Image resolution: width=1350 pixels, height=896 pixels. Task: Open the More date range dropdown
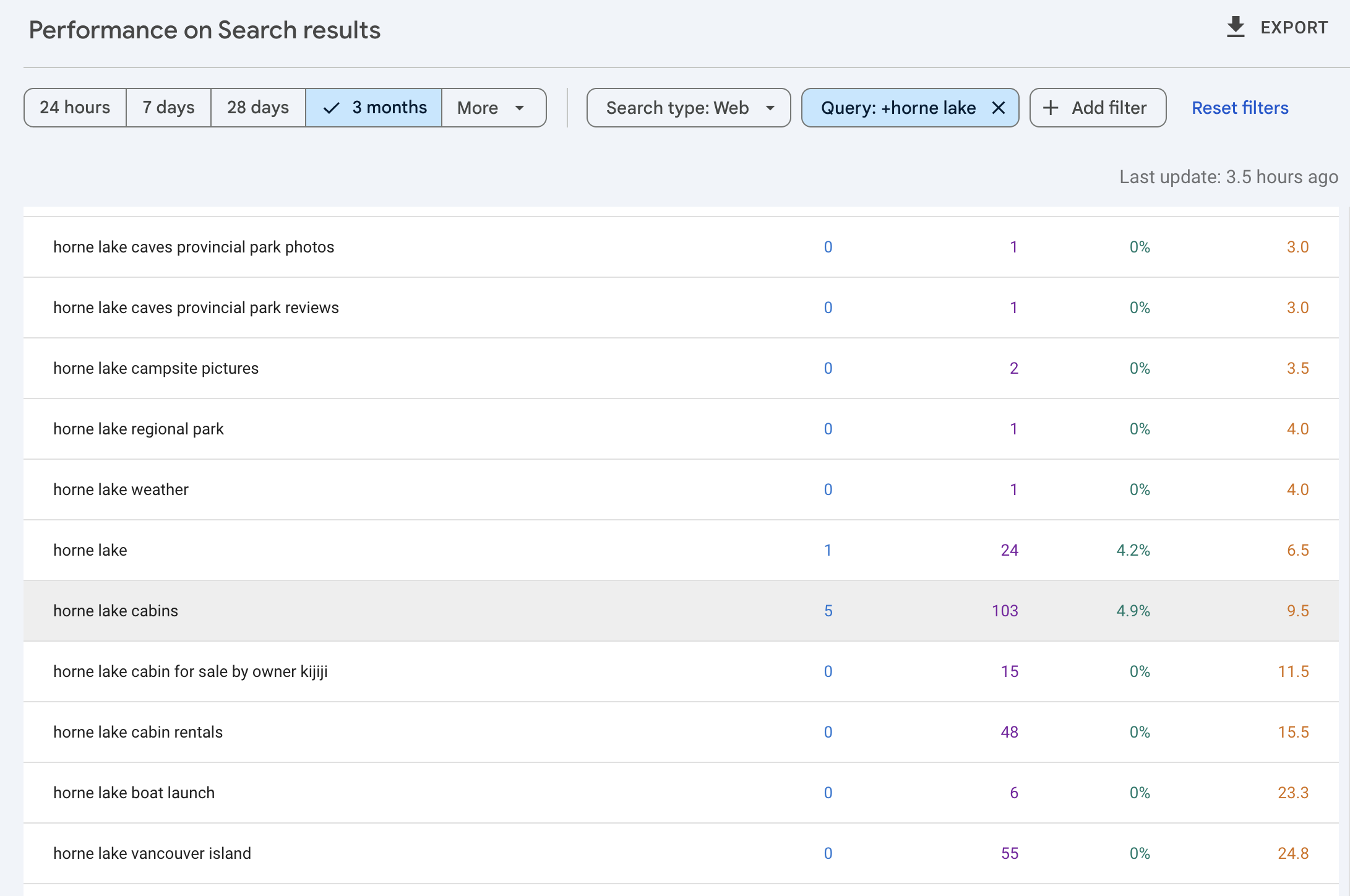492,108
